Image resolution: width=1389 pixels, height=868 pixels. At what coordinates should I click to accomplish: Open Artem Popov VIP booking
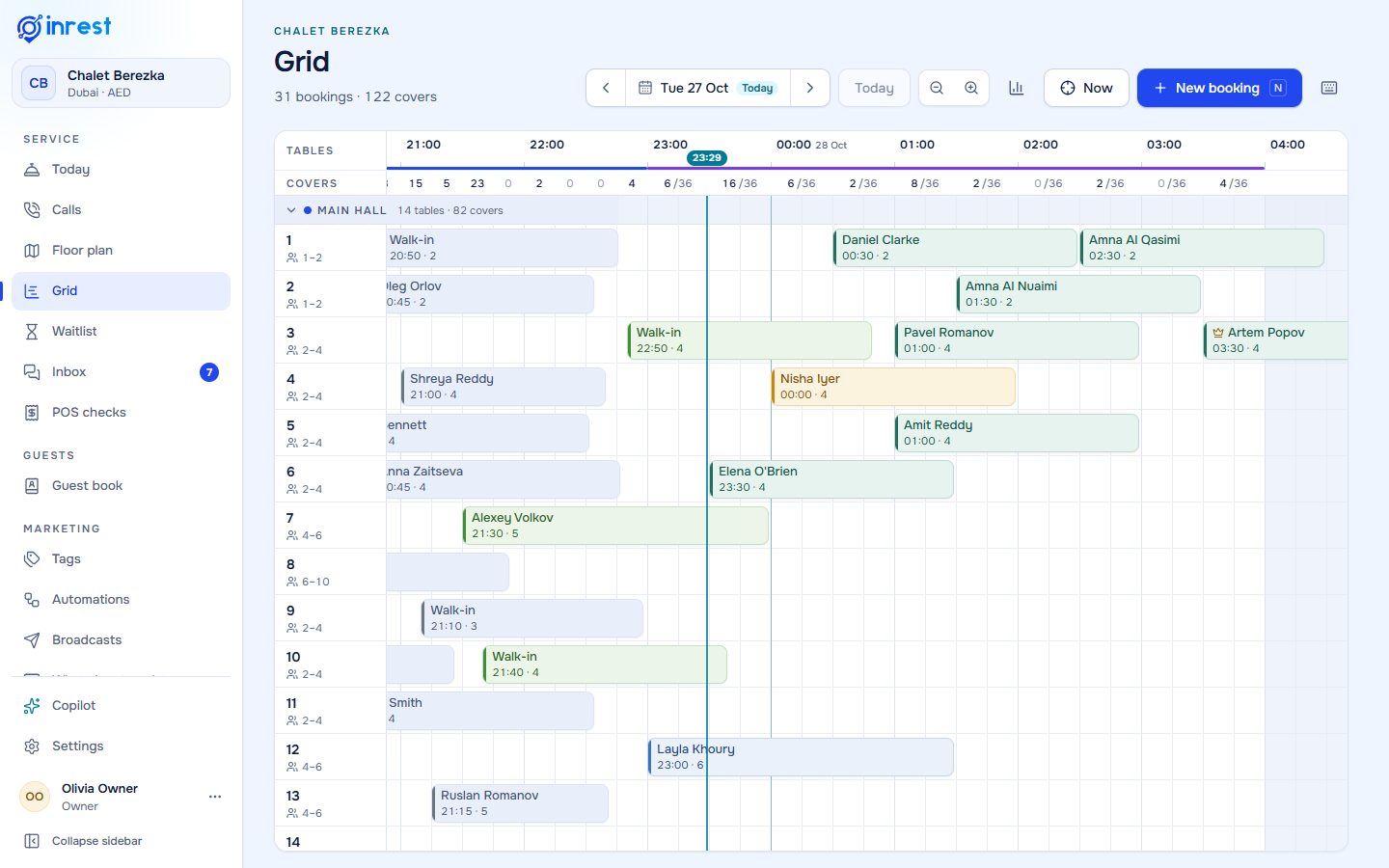point(1275,340)
